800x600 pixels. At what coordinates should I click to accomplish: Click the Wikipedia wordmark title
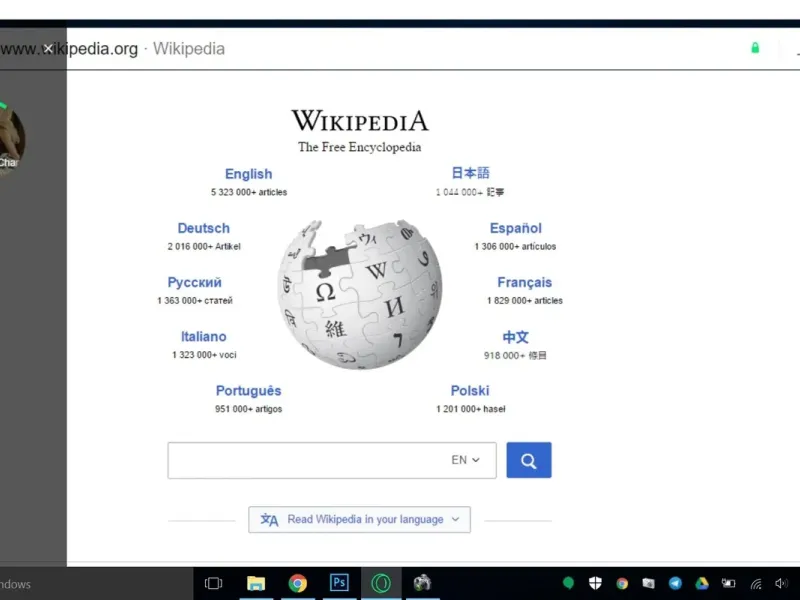pyautogui.click(x=360, y=121)
